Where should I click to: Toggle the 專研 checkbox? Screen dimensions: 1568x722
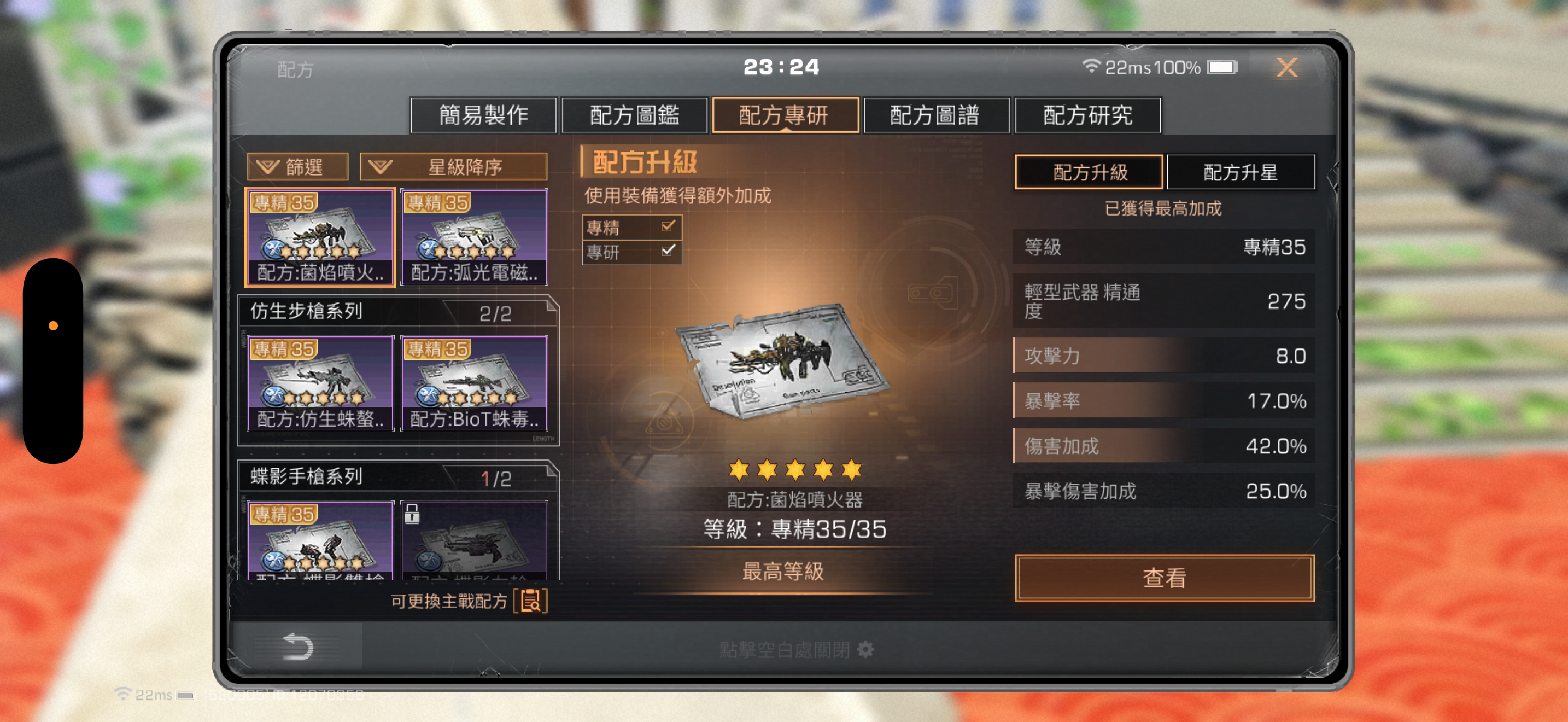(x=668, y=250)
